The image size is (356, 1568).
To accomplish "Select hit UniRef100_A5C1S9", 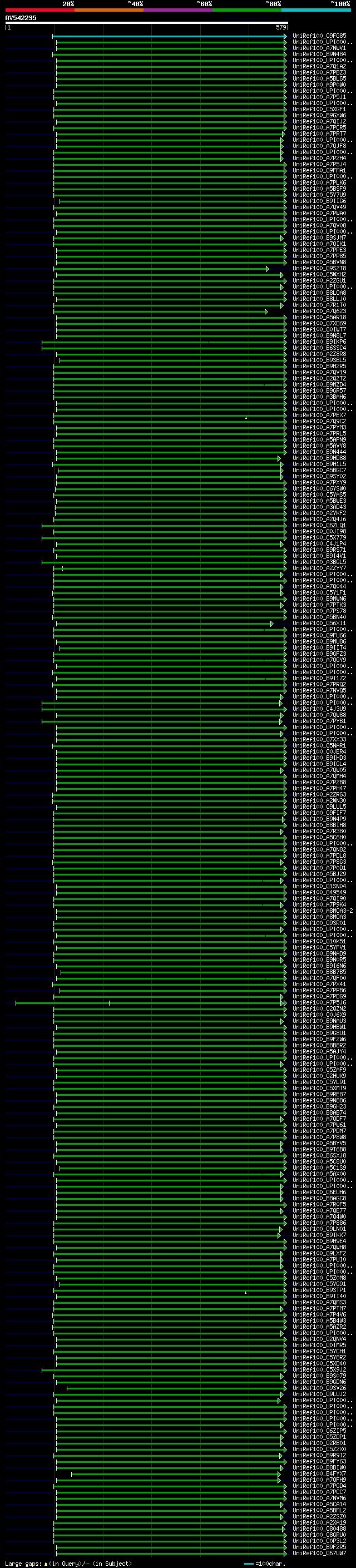I will point(319,1168).
